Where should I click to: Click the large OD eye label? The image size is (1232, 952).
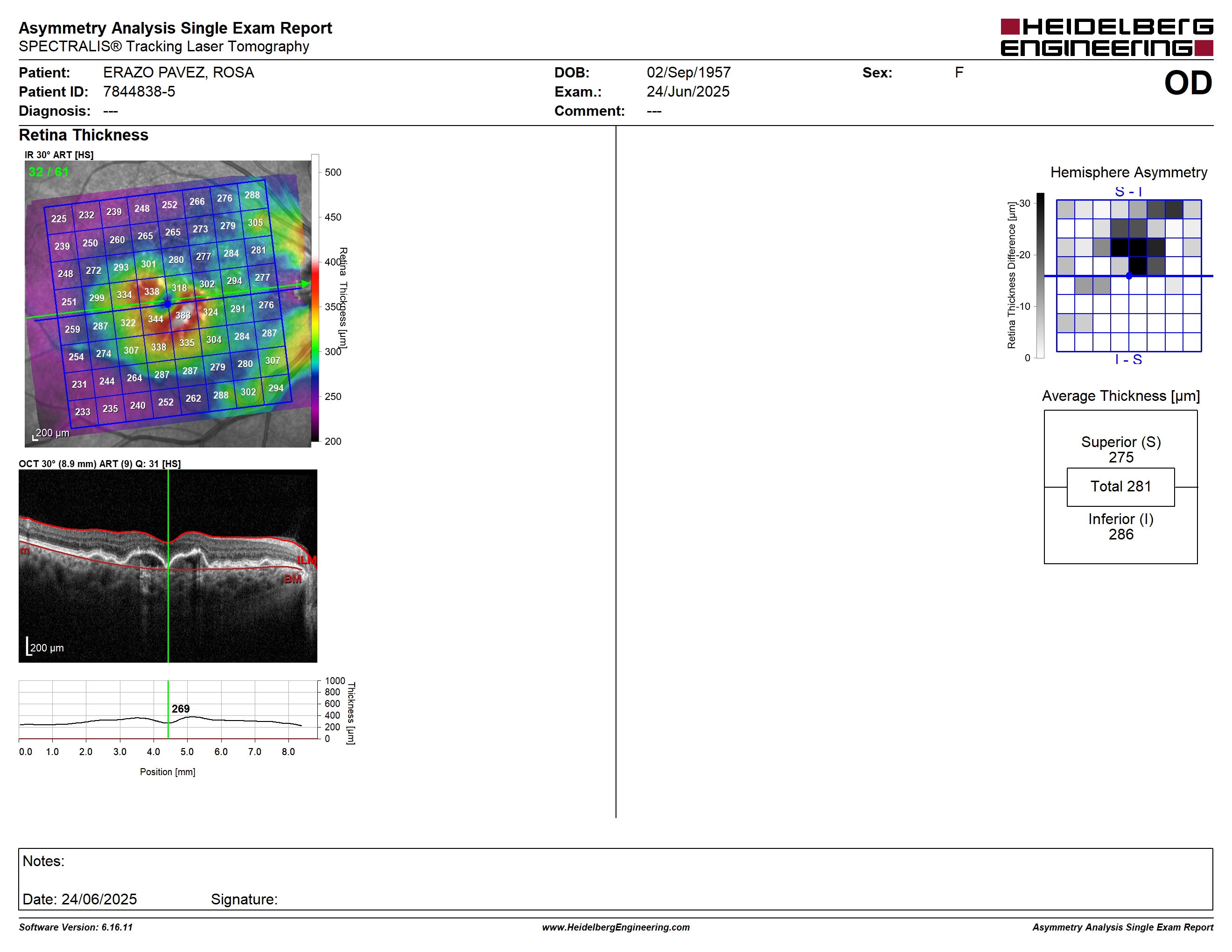1188,83
